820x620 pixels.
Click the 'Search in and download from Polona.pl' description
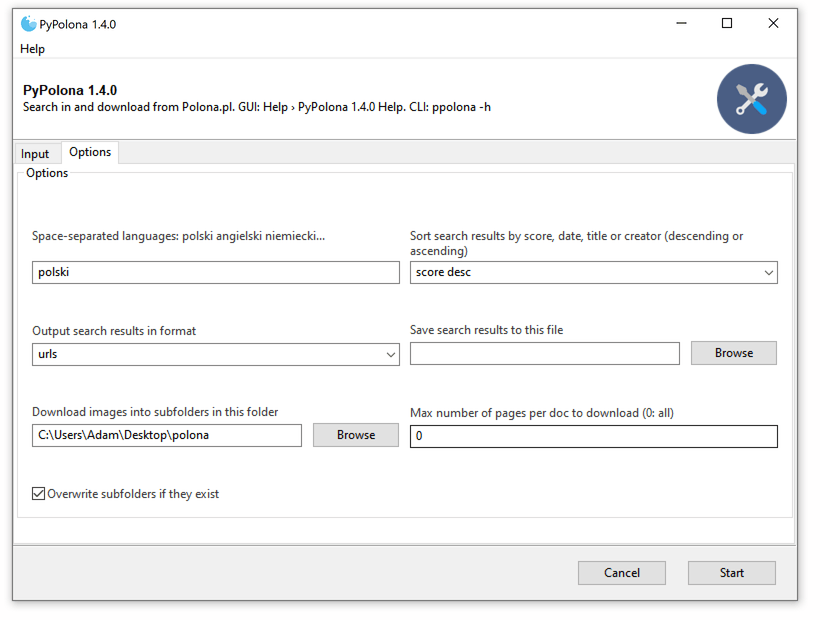point(257,107)
